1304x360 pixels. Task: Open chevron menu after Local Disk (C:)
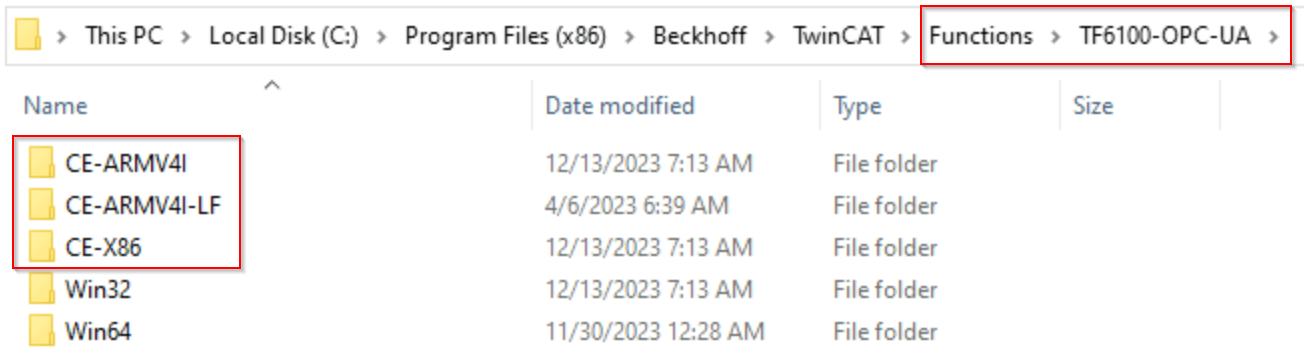(380, 37)
